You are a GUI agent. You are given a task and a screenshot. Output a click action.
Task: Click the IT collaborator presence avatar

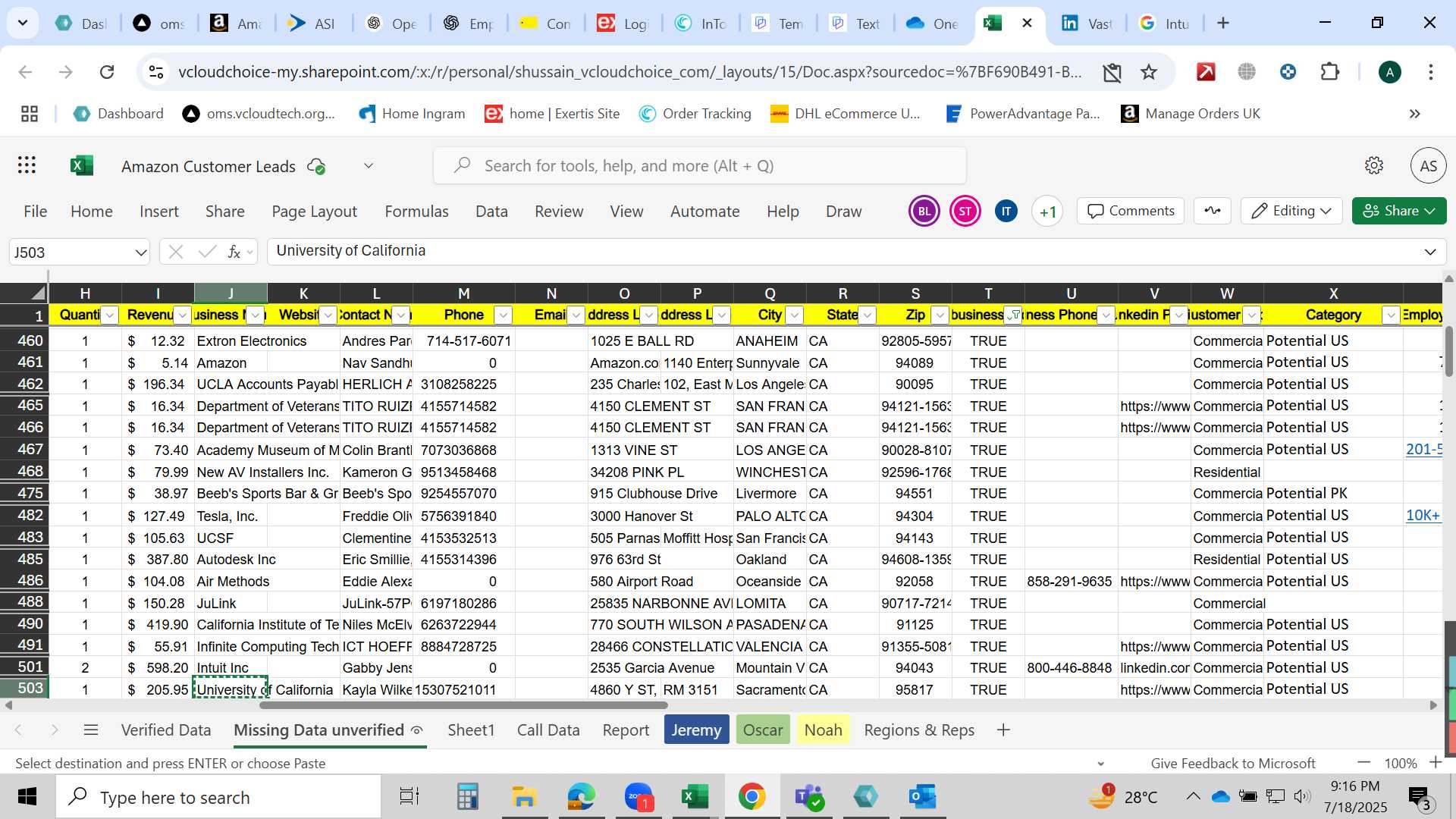[1006, 212]
